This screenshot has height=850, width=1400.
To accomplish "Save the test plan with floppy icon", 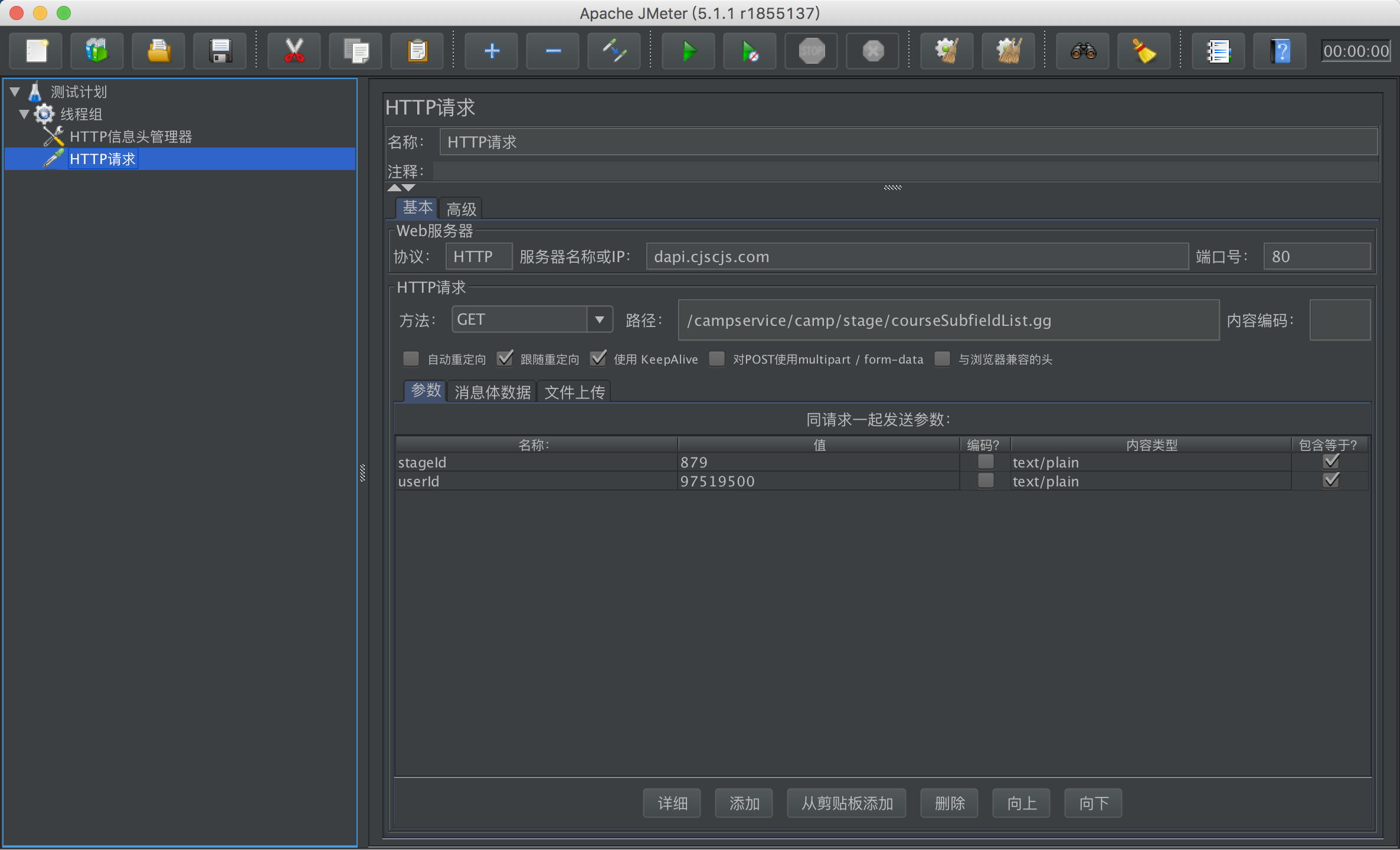I will click(220, 51).
